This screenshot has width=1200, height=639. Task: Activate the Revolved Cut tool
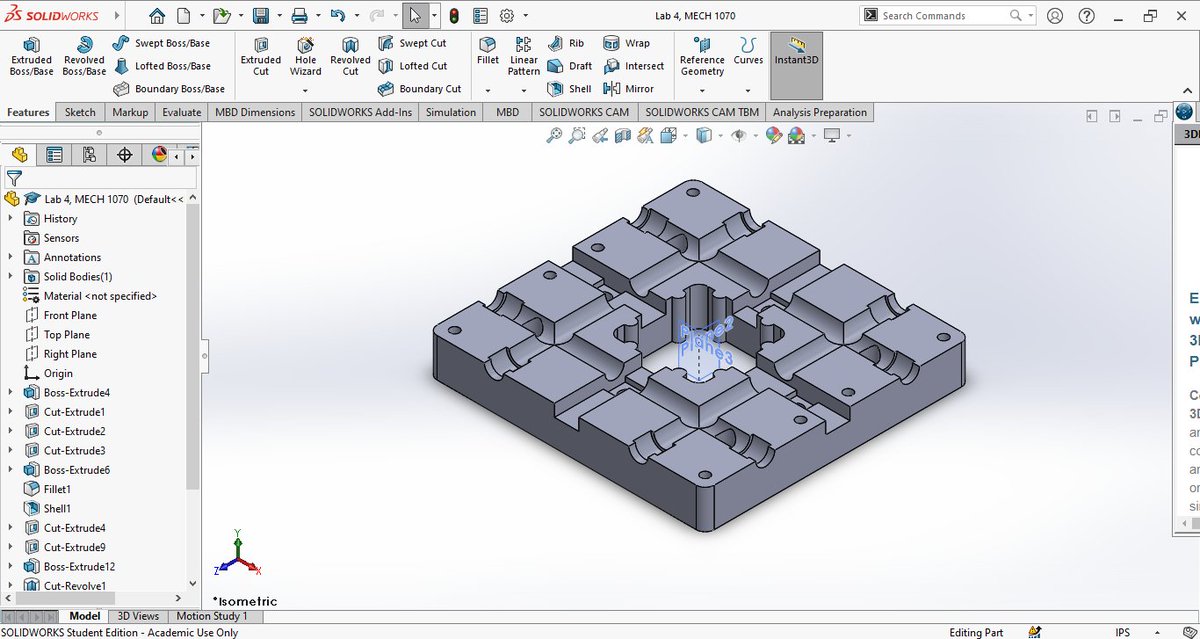(351, 56)
